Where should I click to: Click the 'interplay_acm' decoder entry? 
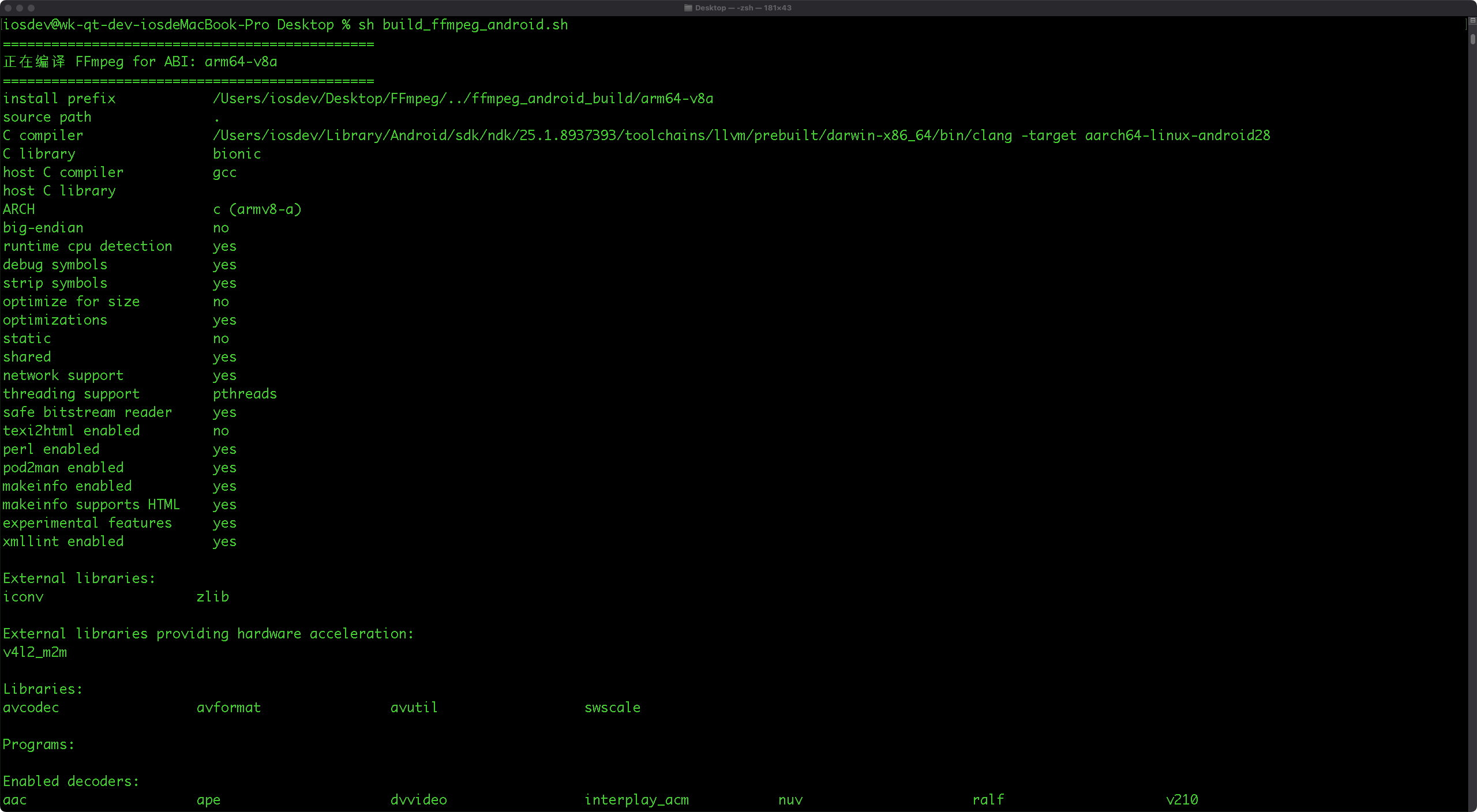pos(637,800)
